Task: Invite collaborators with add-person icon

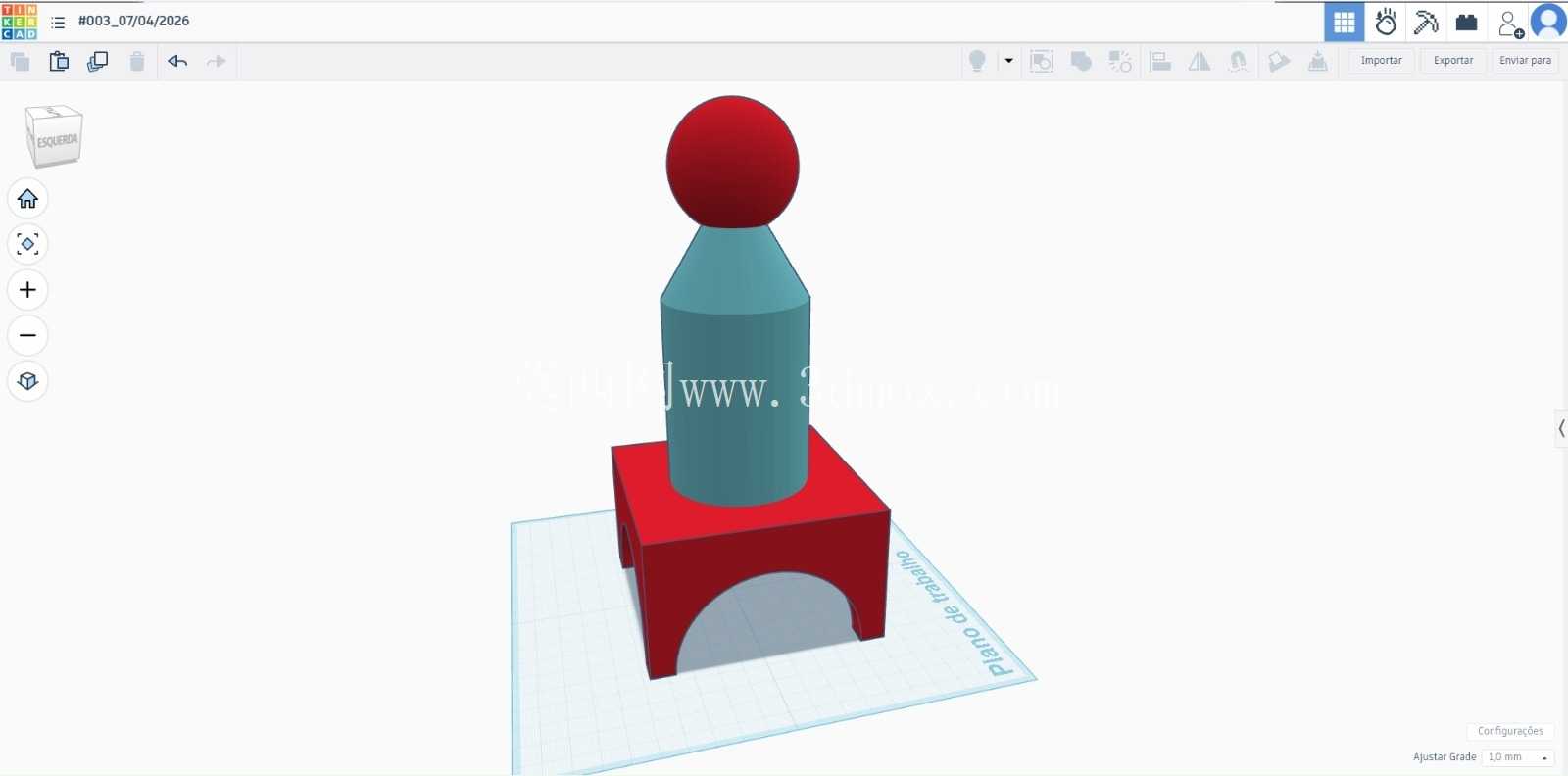Action: (x=1510, y=23)
